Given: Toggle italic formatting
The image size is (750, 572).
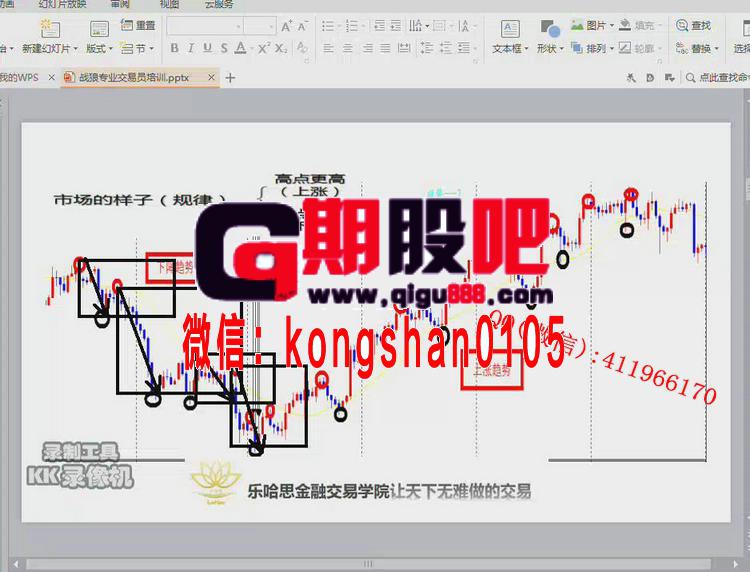Looking at the screenshot, I should click(191, 48).
